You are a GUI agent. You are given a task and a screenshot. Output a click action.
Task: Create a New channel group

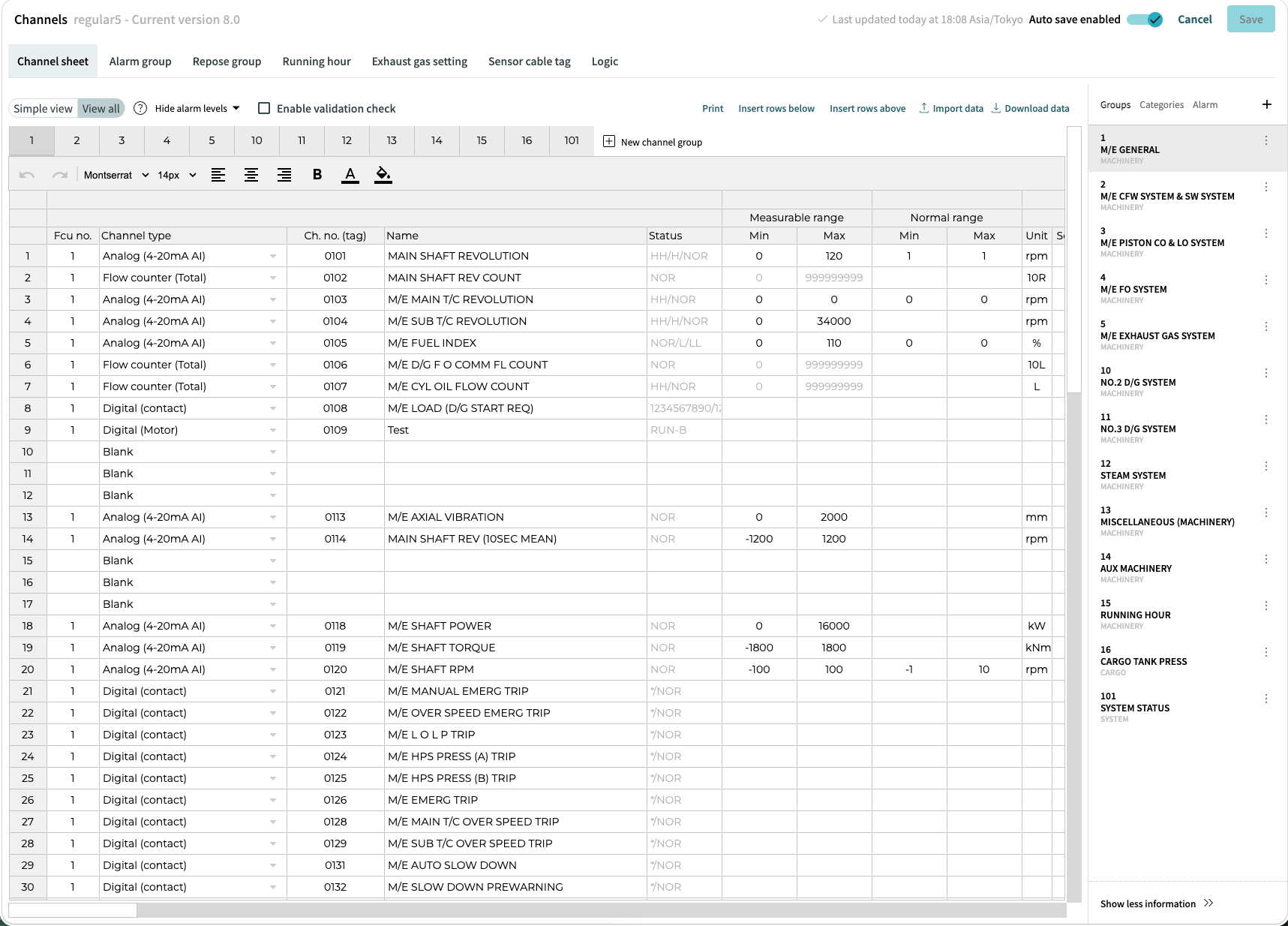tap(653, 142)
